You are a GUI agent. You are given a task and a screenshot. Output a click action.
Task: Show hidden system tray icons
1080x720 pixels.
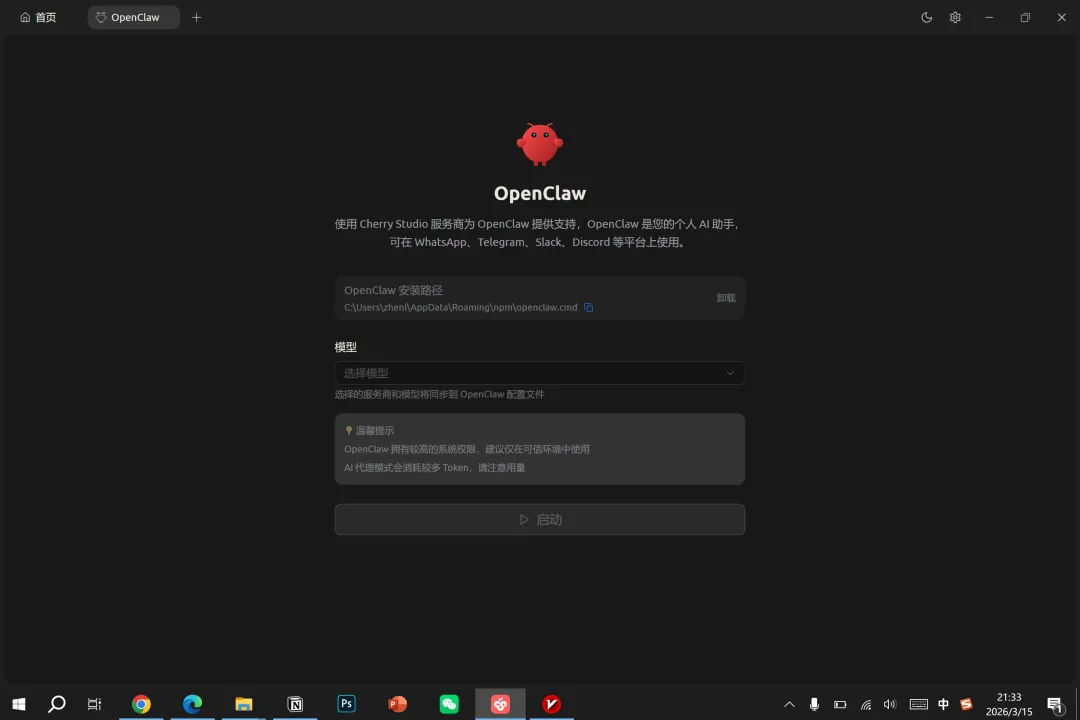click(x=789, y=704)
